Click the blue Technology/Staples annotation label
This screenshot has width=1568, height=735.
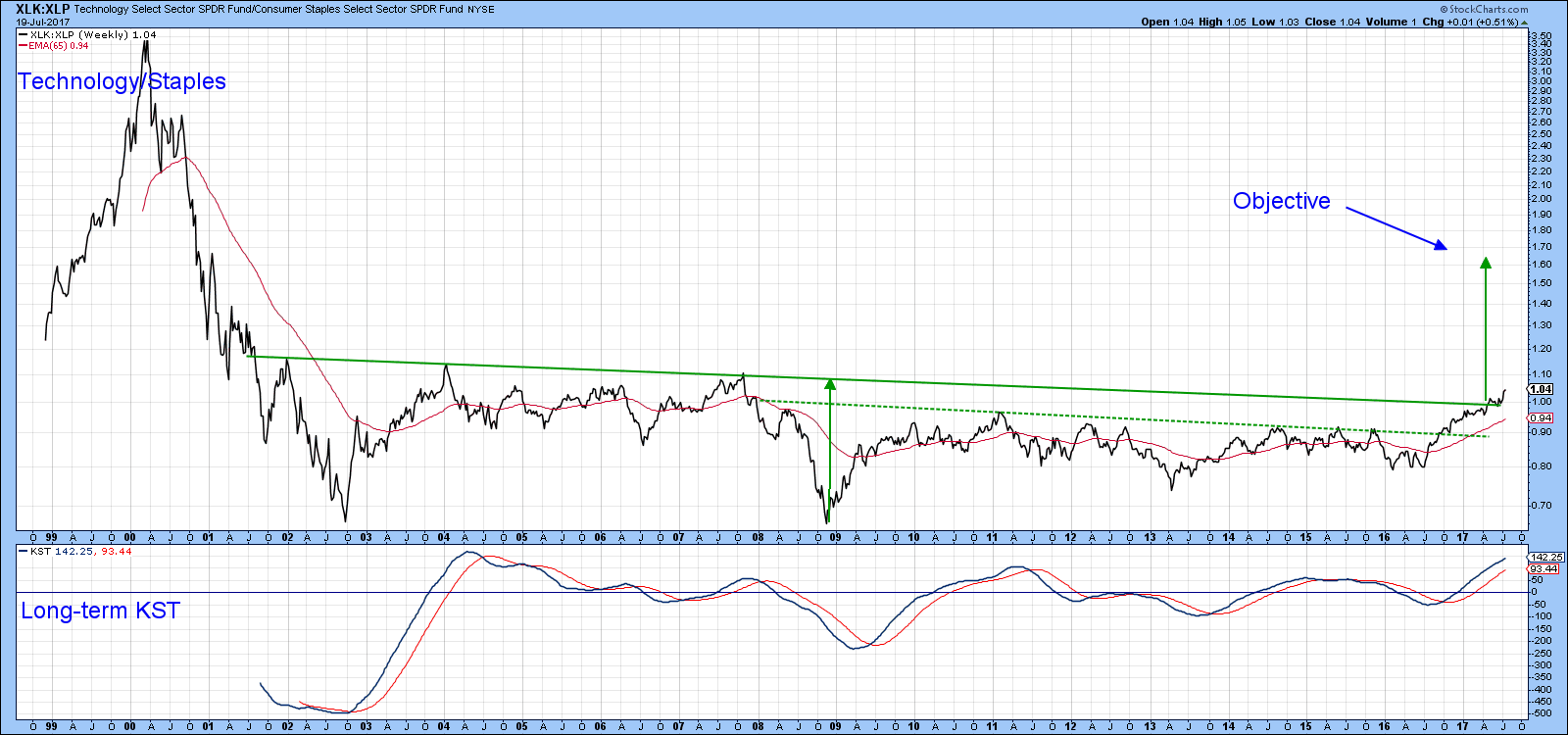[x=122, y=81]
